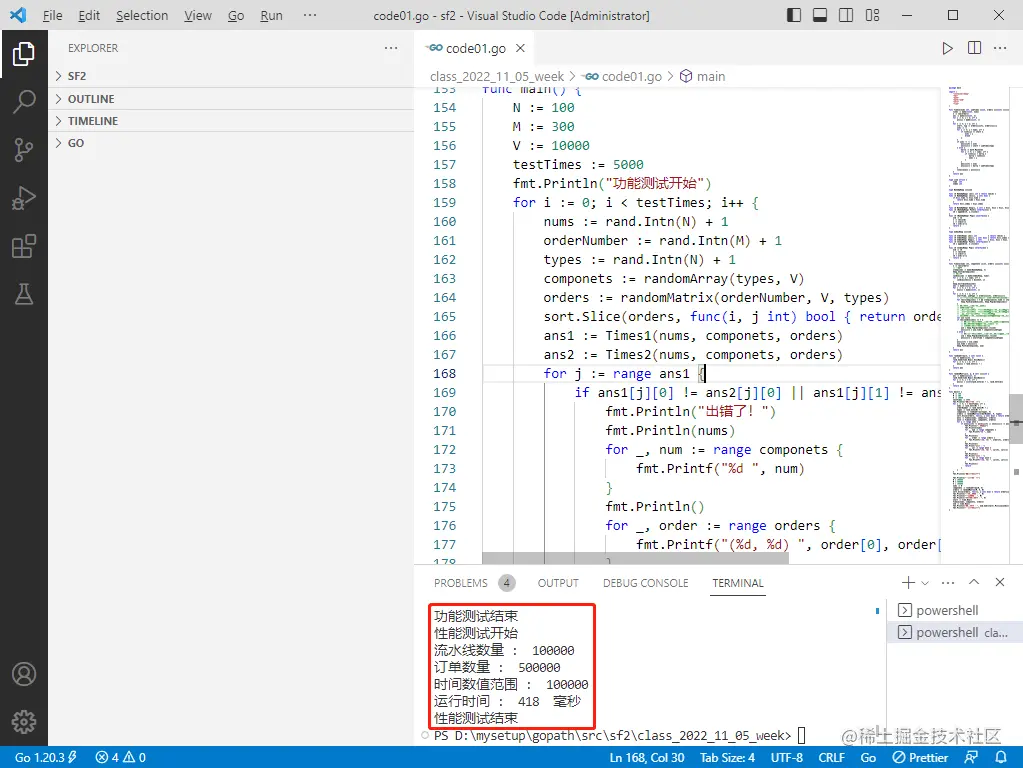Click the feedback icon in status bar
Screen dimensions: 1023x768
point(971,758)
